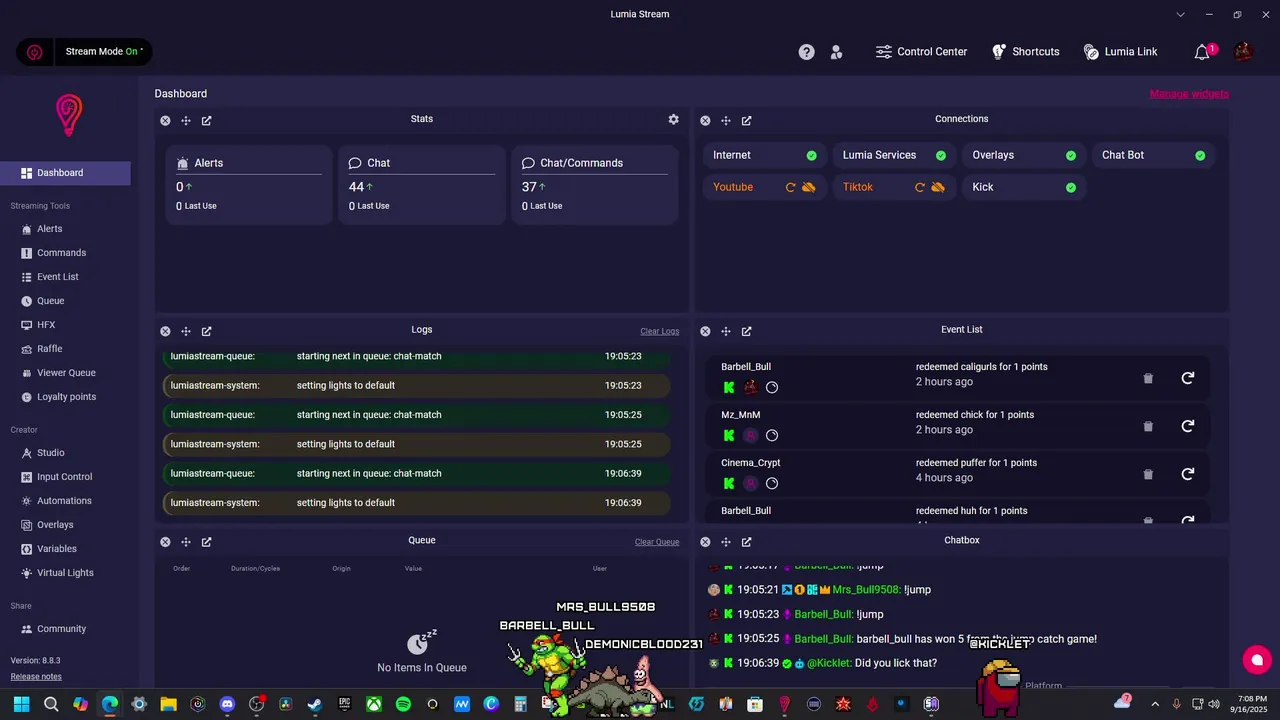
Task: Open Lumia Link
Action: [1120, 52]
